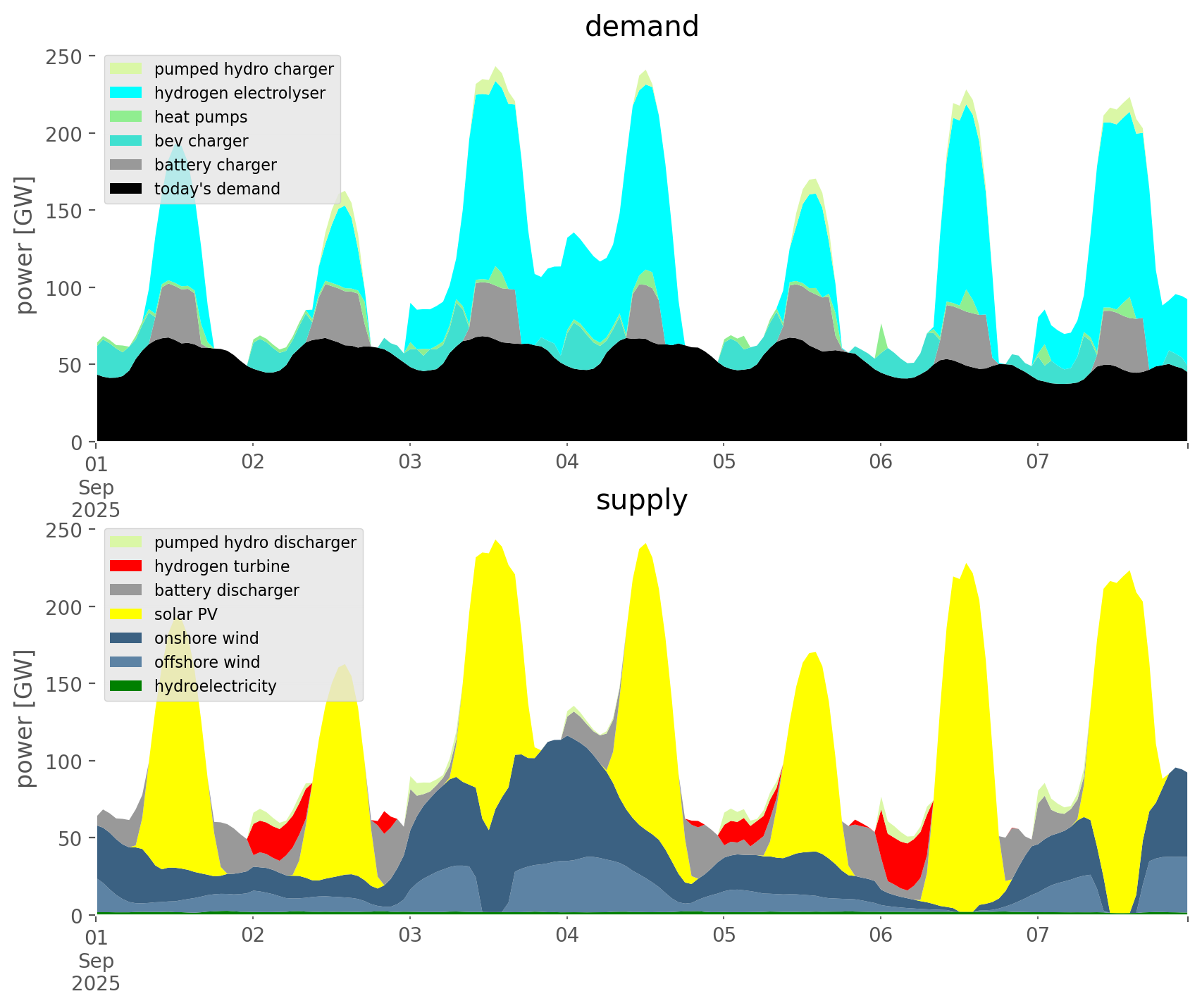Screen dimensions: 1202x1008
Task: Click the 04 date tick on demand chart
Action: tap(566, 463)
